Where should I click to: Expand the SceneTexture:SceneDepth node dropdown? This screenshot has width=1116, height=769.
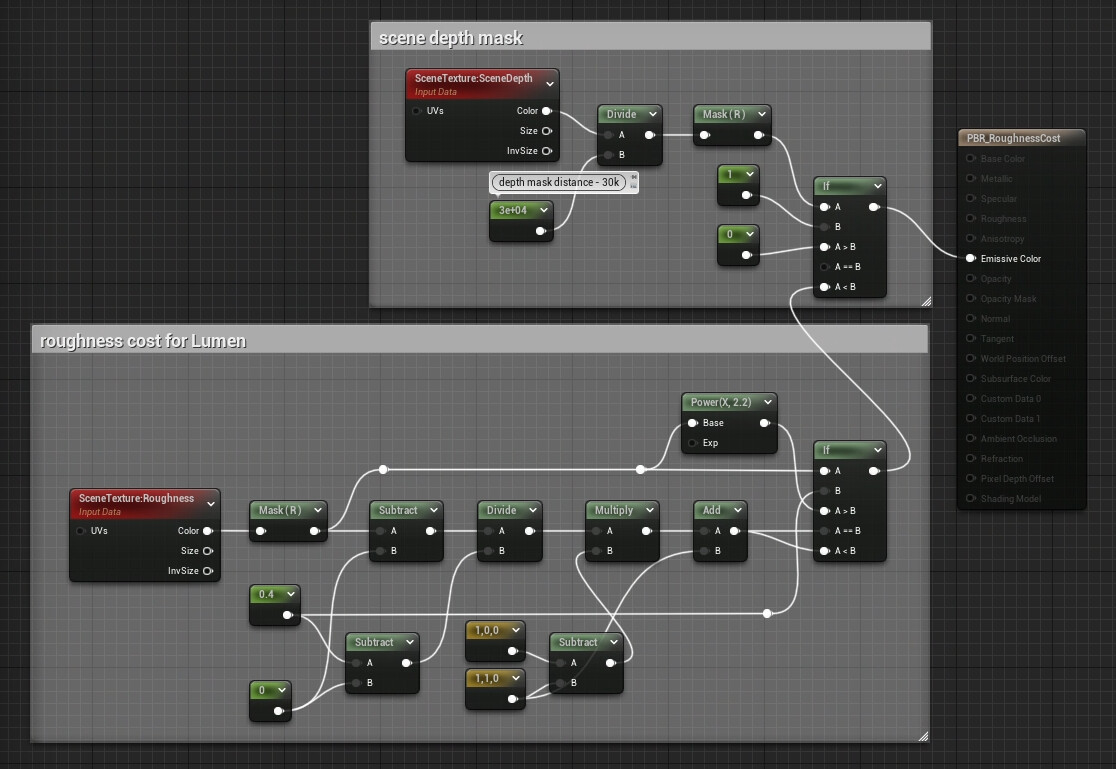[x=548, y=81]
